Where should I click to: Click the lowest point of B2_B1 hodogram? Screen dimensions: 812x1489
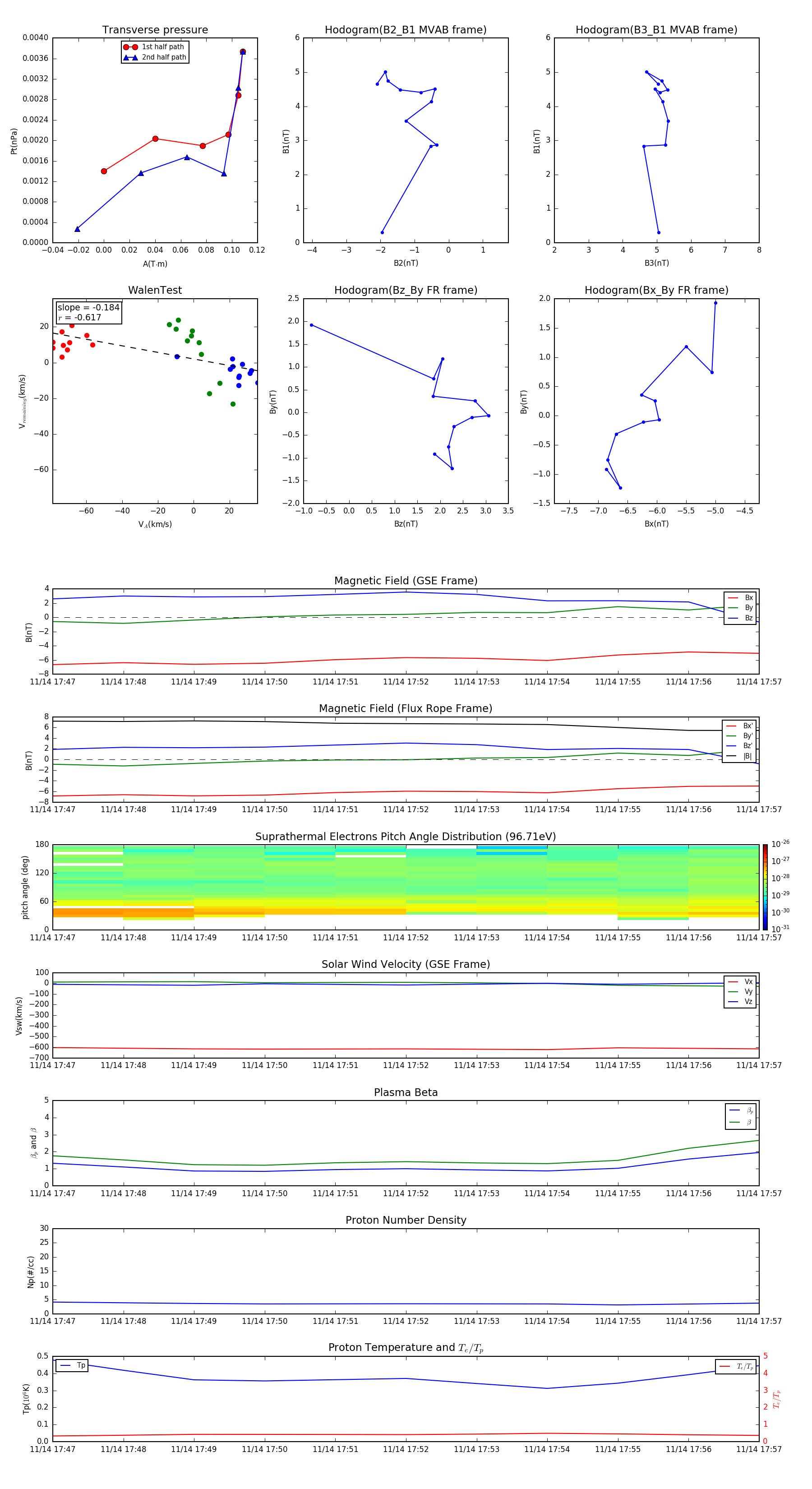(382, 232)
